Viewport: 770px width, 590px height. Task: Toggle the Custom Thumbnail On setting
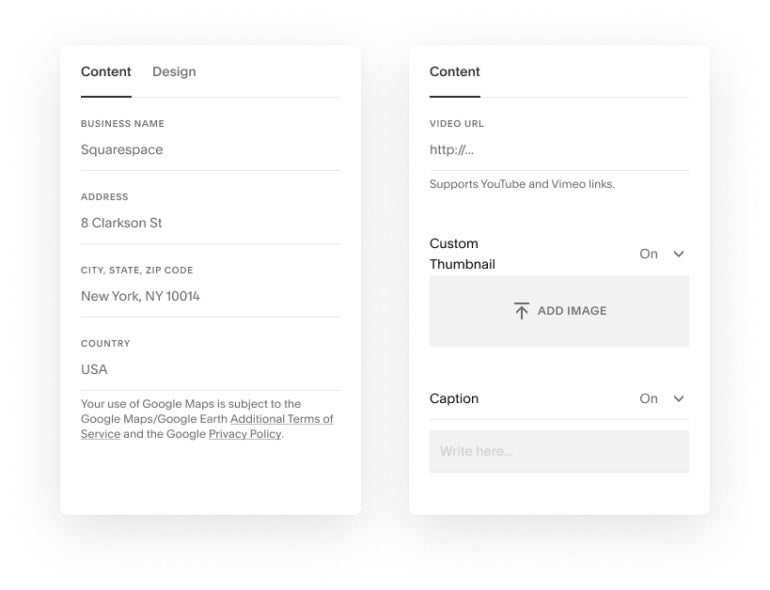point(649,254)
